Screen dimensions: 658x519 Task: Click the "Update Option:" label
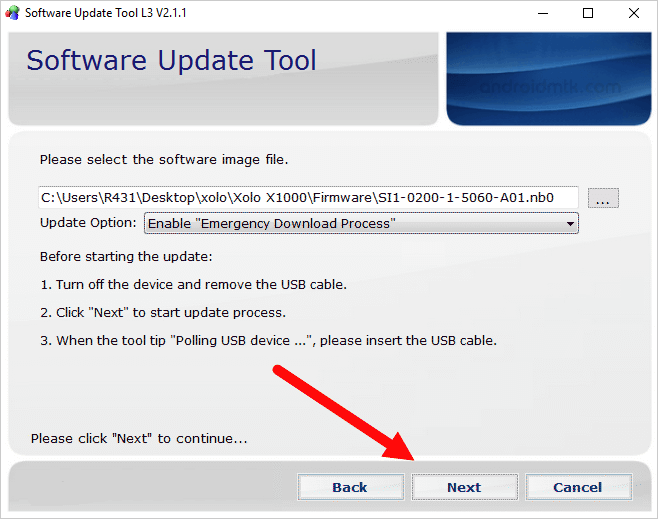87,222
